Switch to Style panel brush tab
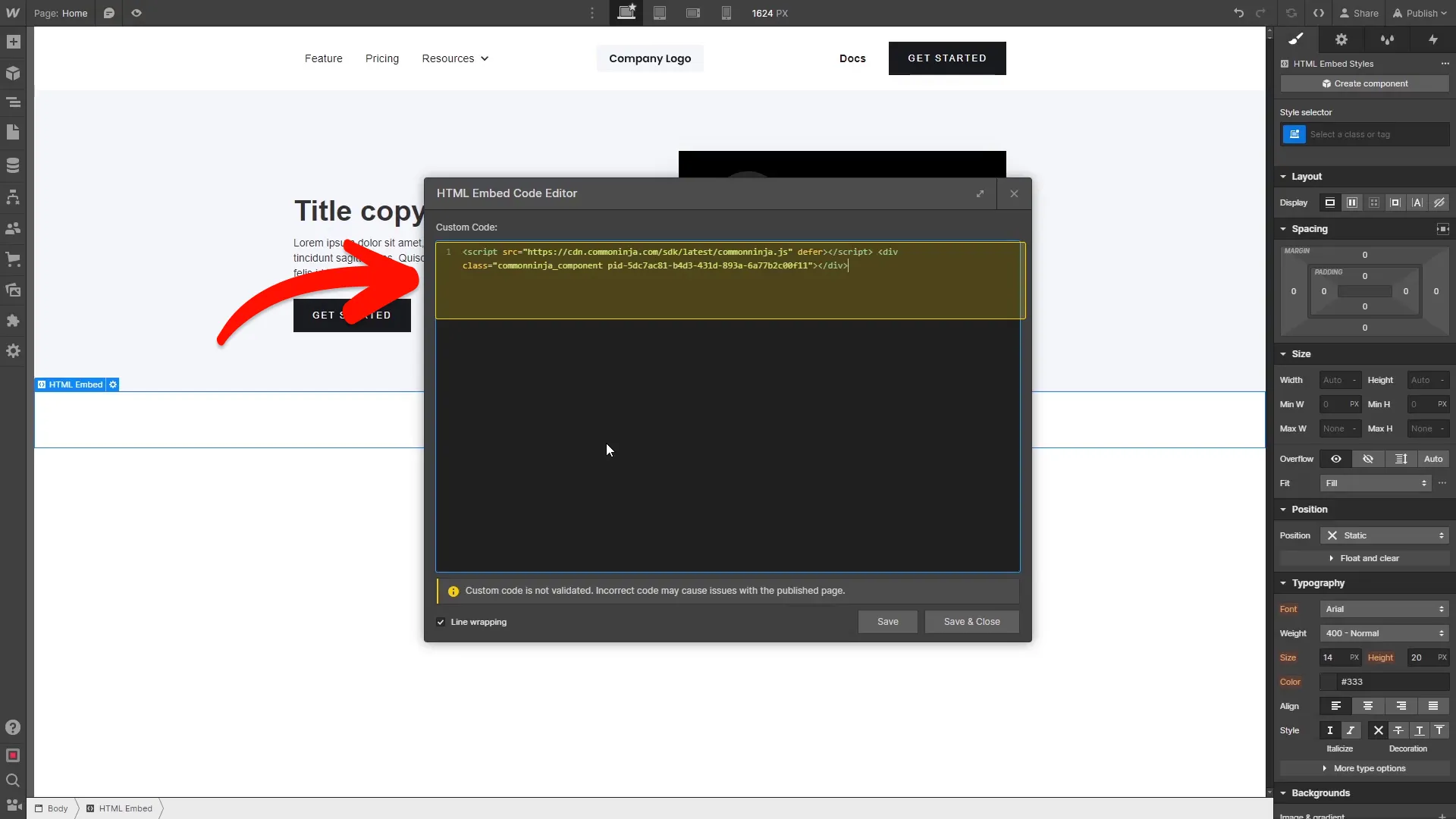1456x819 pixels. coord(1296,39)
